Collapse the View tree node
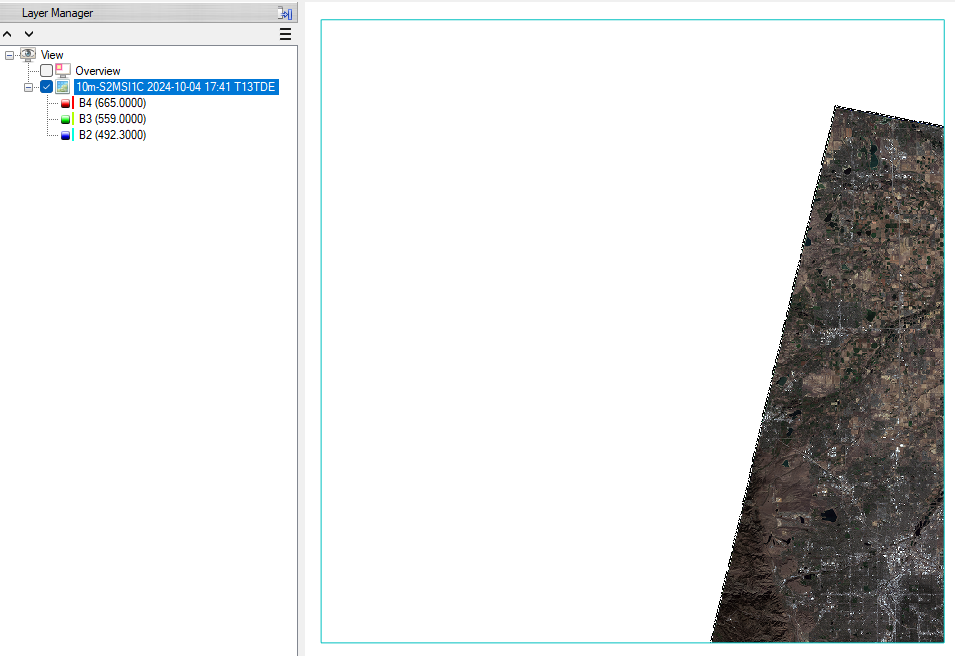955x656 pixels. click(10, 55)
